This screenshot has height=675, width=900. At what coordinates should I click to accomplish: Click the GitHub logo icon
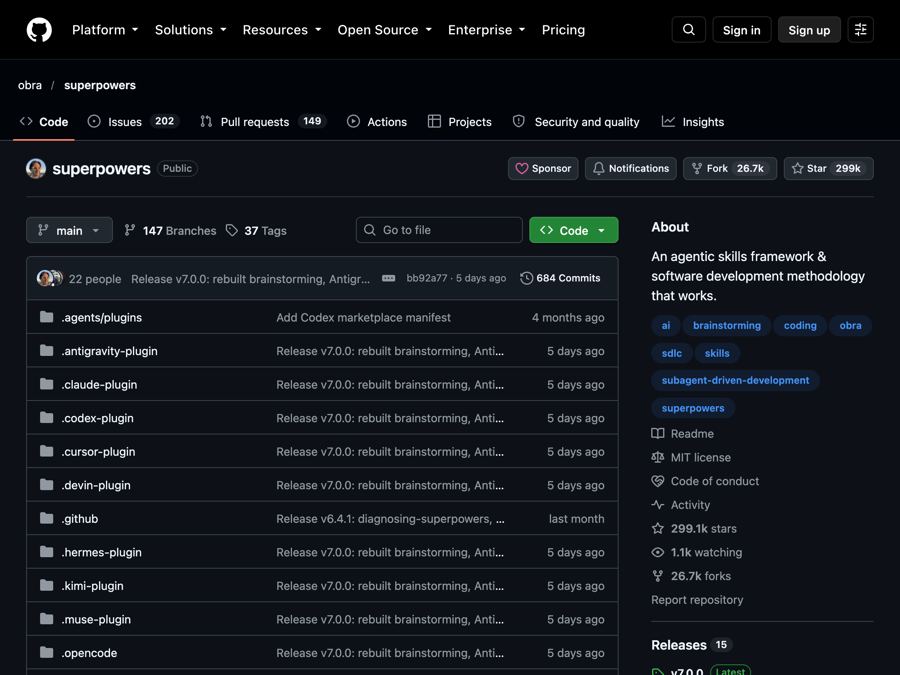tap(39, 30)
